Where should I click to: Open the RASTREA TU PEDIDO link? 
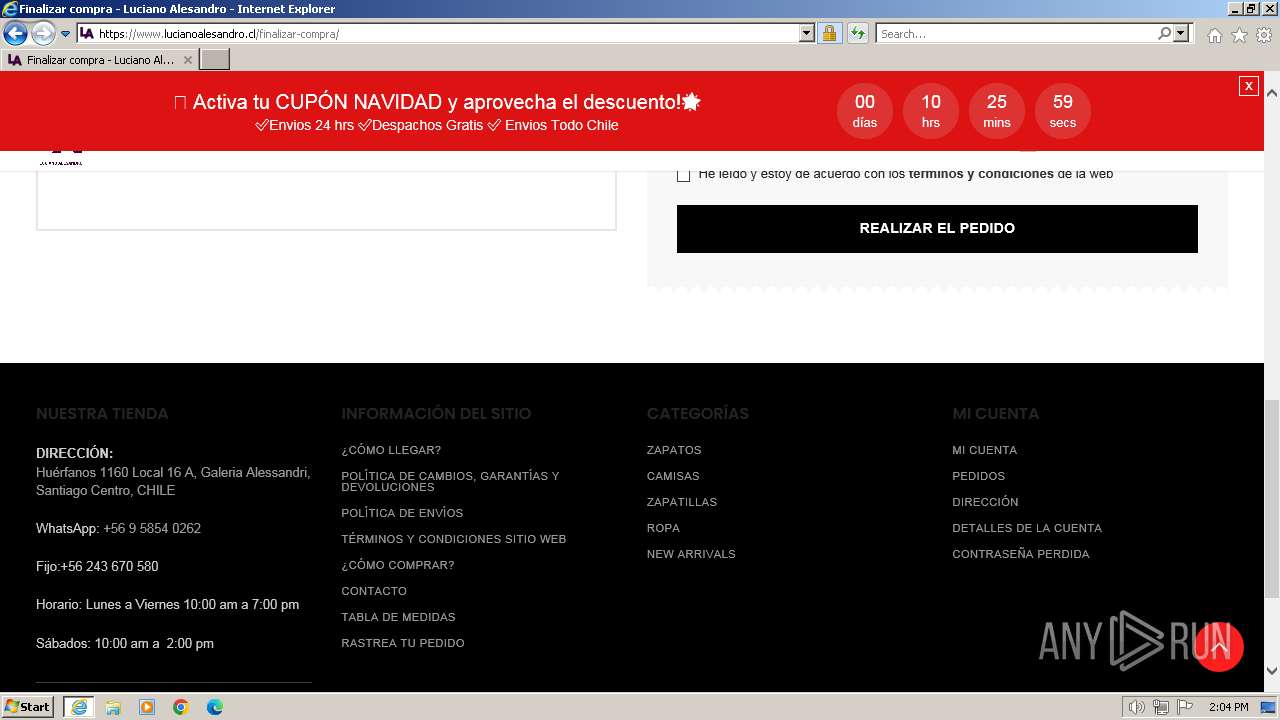403,643
